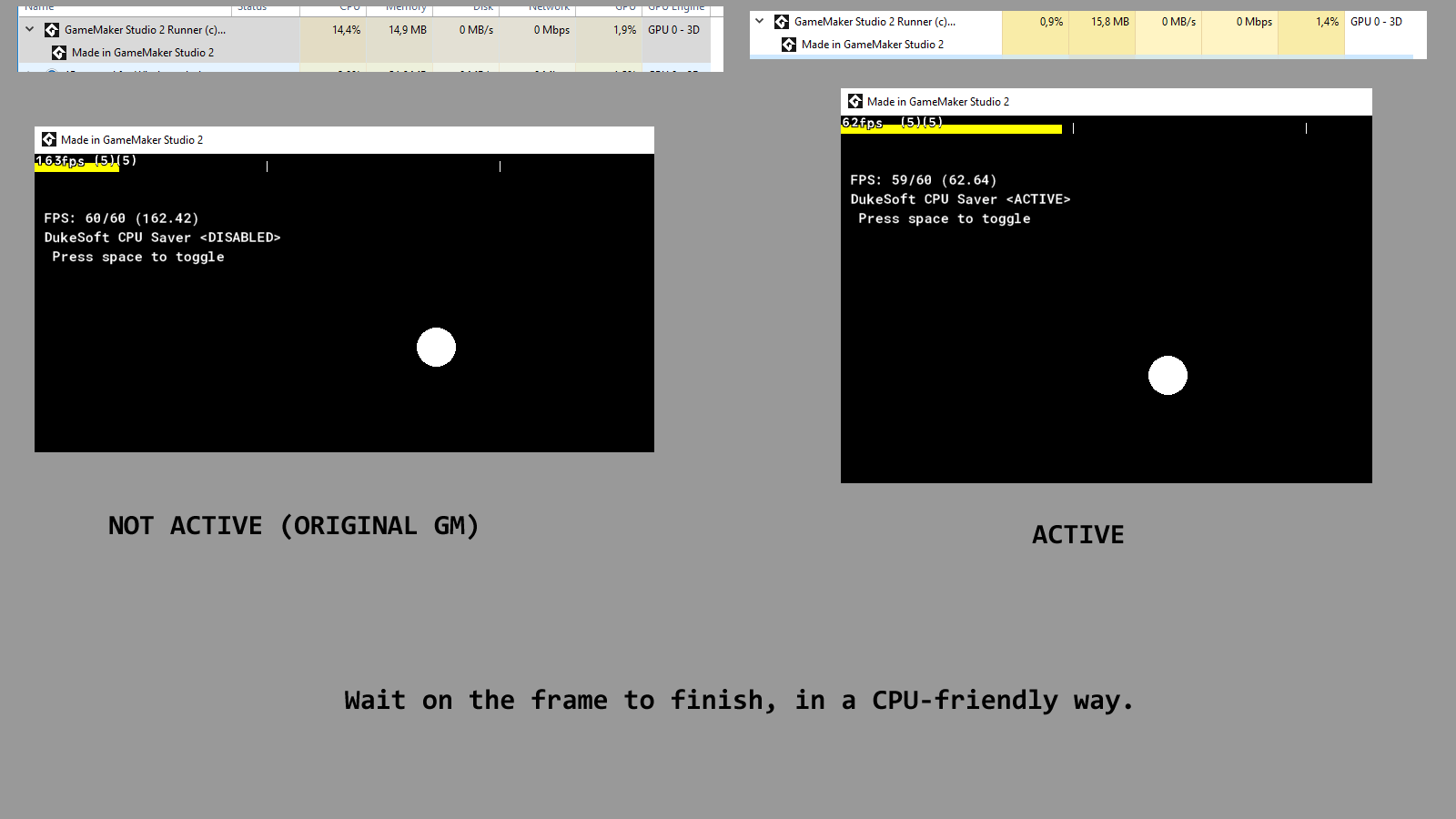Click the '62fps' debug overlay readout
Screen dimensions: 1456x819
pos(862,123)
